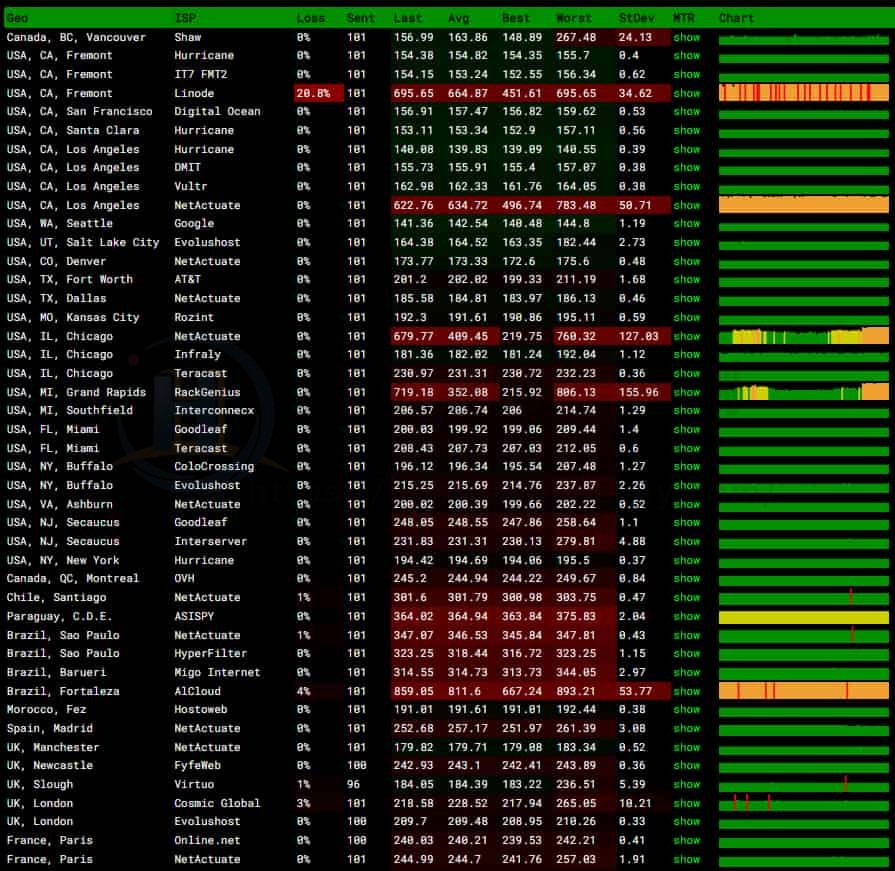Click the chart for NetActuate Chicago row
895x871 pixels.
pos(803,336)
